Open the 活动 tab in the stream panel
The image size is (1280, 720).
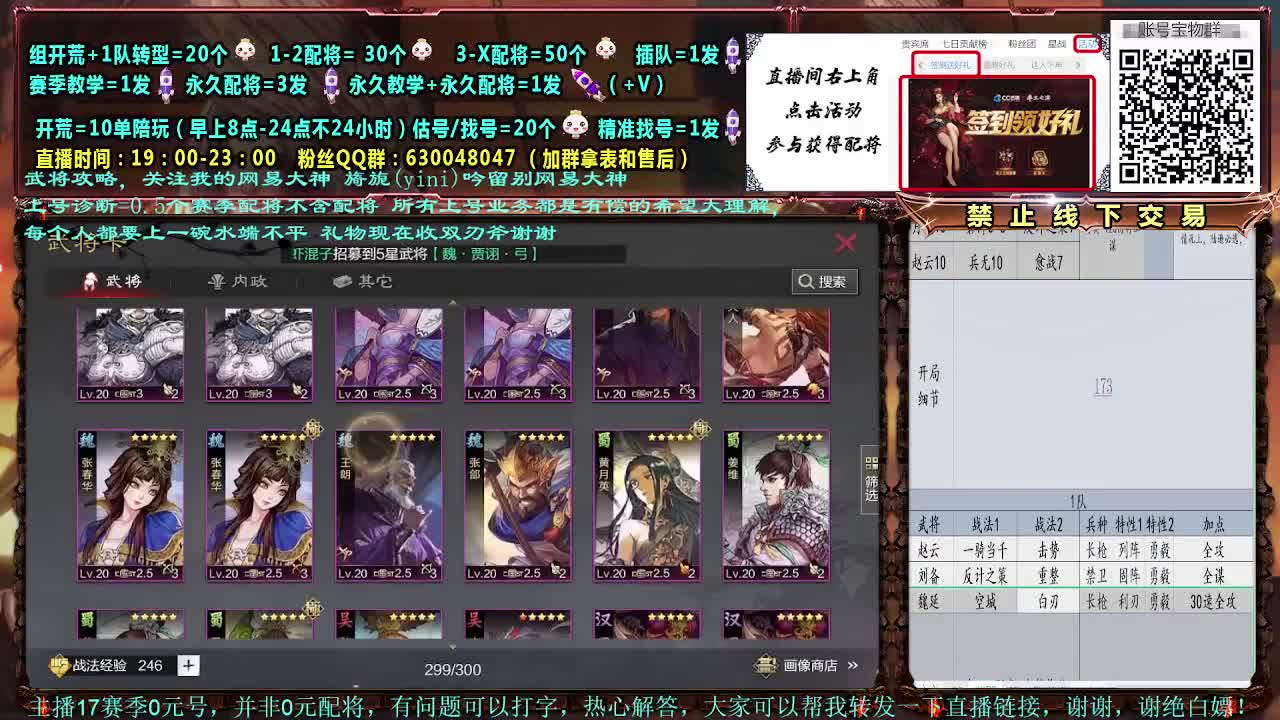click(1087, 44)
